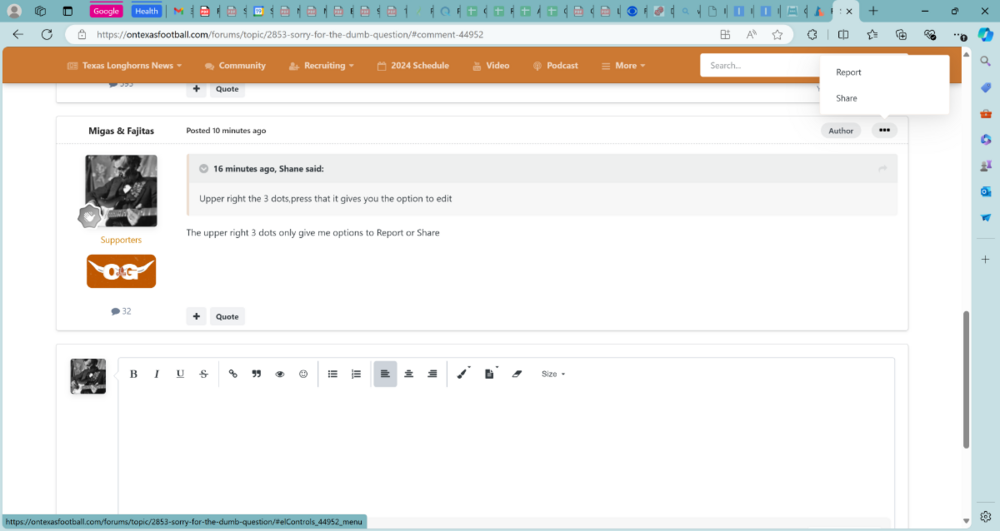Toggle italic text in the reply editor
The height and width of the screenshot is (531, 1000).
pyautogui.click(x=157, y=374)
